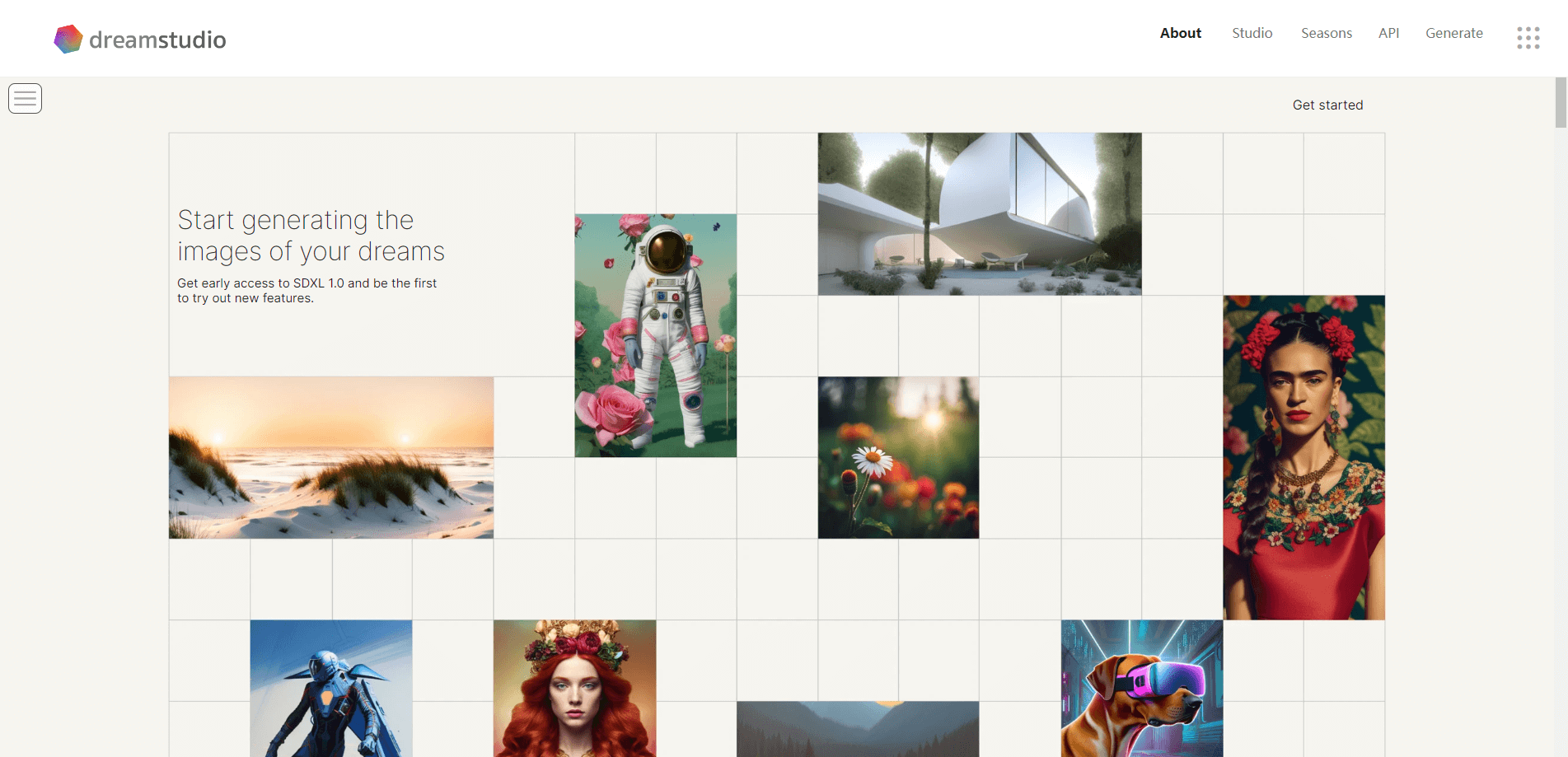Select the blue armored pilot image

click(331, 689)
